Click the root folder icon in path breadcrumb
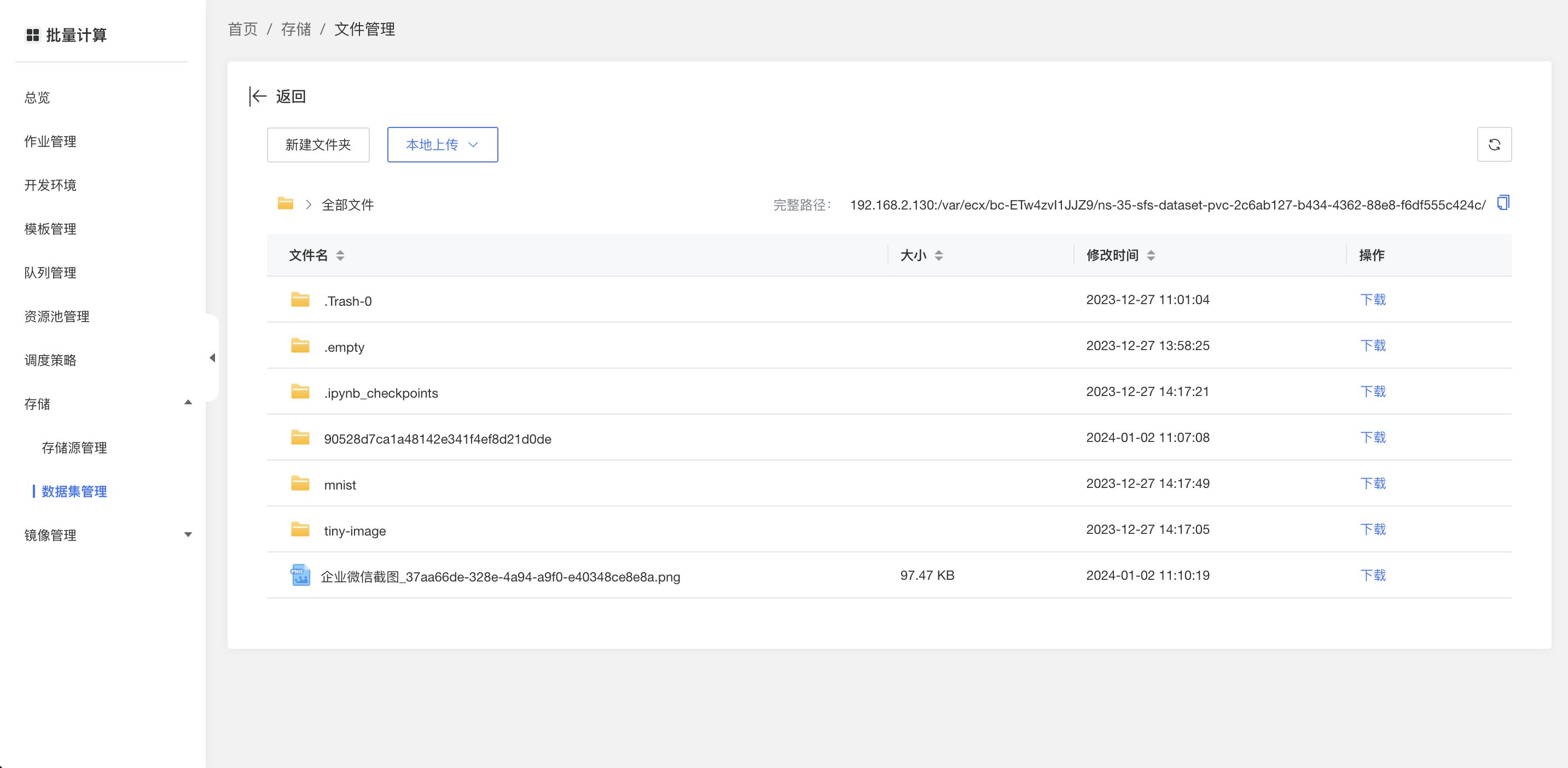Viewport: 1568px width, 768px height. tap(286, 203)
